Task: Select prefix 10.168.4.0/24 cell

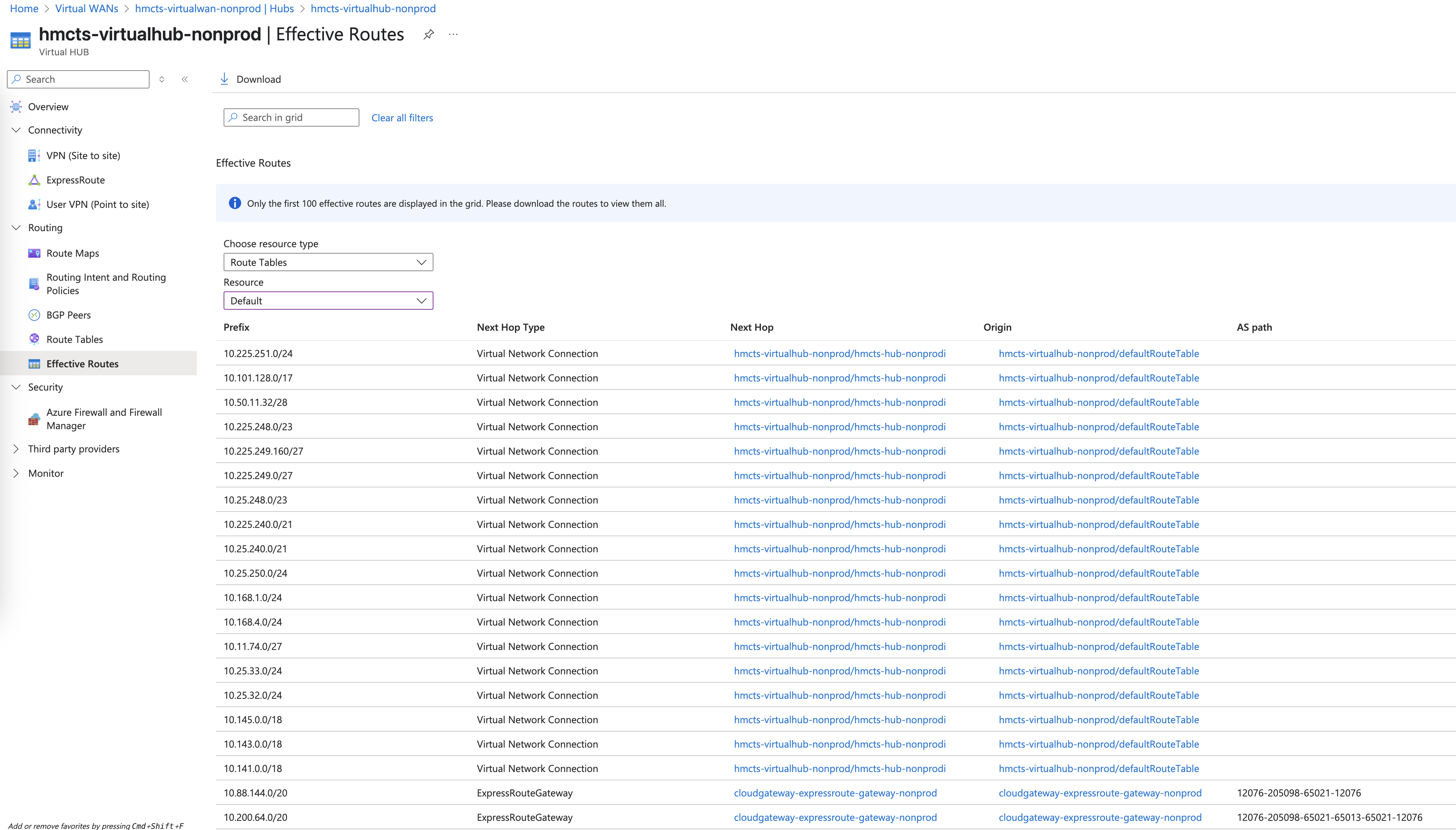Action: (253, 622)
